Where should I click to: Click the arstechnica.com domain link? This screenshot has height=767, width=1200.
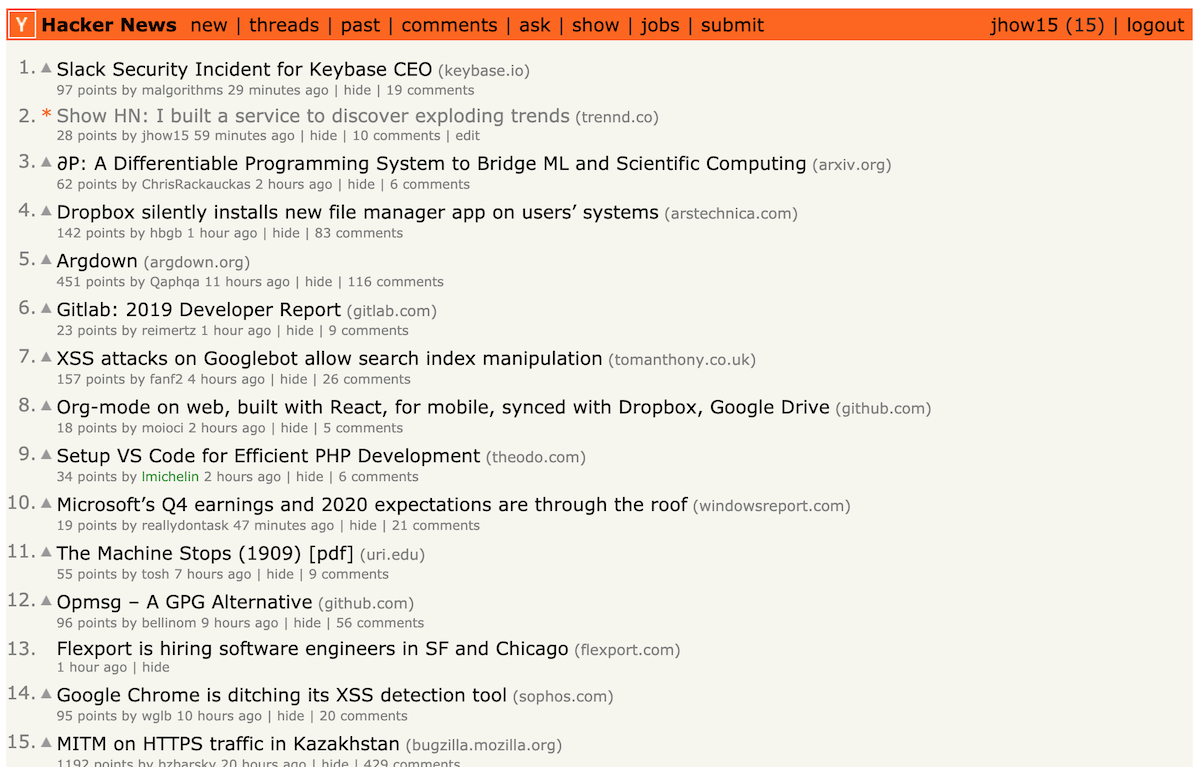tap(731, 214)
